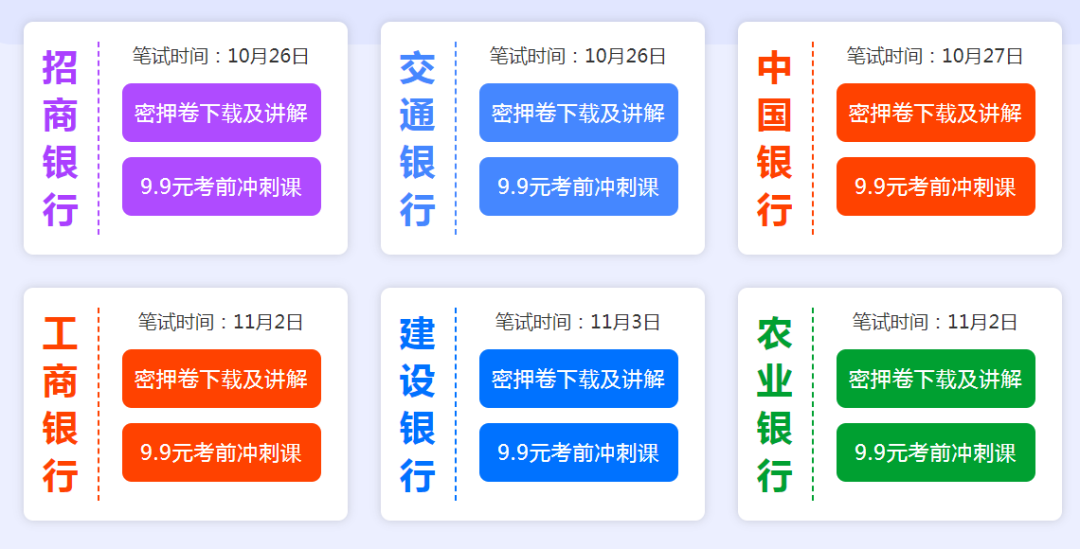Click the 交通银行 blue title
The height and width of the screenshot is (549, 1080).
[417, 138]
